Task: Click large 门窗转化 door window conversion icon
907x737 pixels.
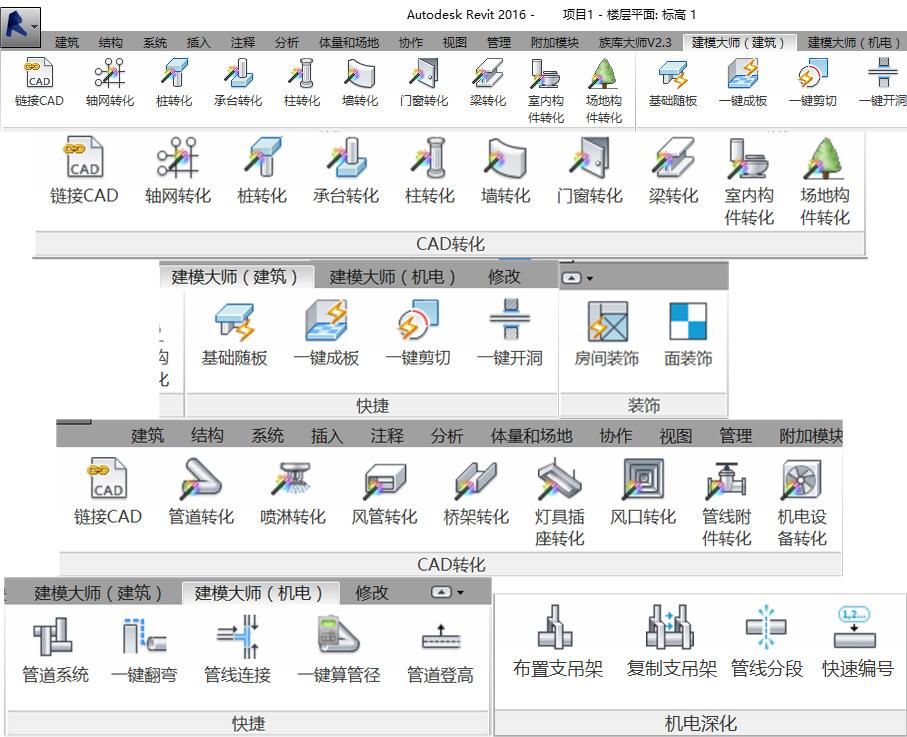Action: point(589,157)
